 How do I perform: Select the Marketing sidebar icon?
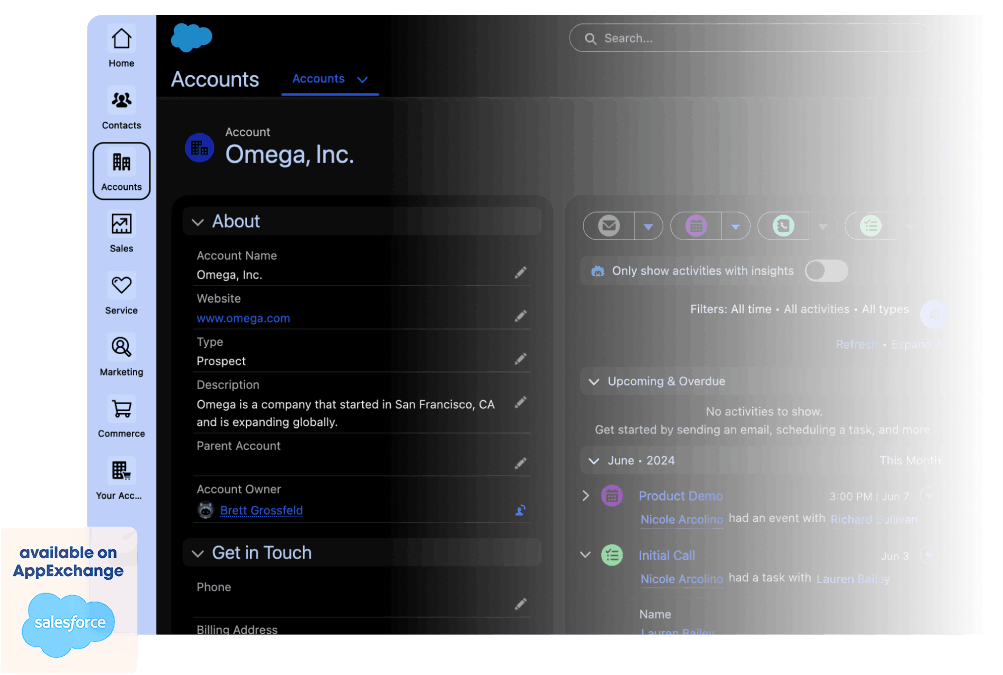pos(121,348)
